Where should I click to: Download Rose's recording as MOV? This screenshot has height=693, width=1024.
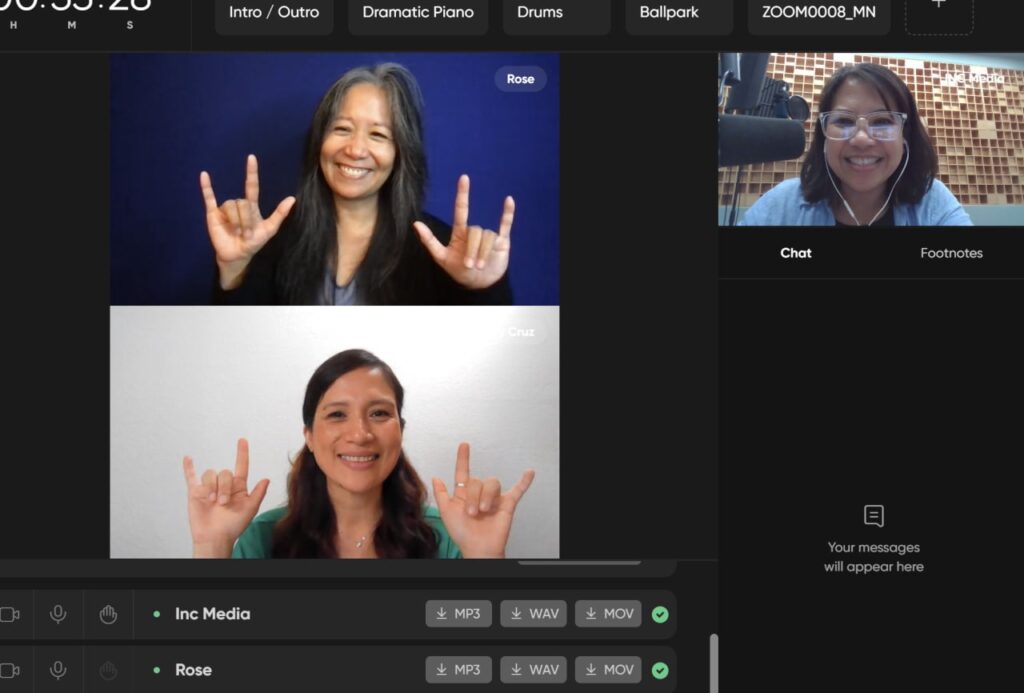tap(608, 669)
